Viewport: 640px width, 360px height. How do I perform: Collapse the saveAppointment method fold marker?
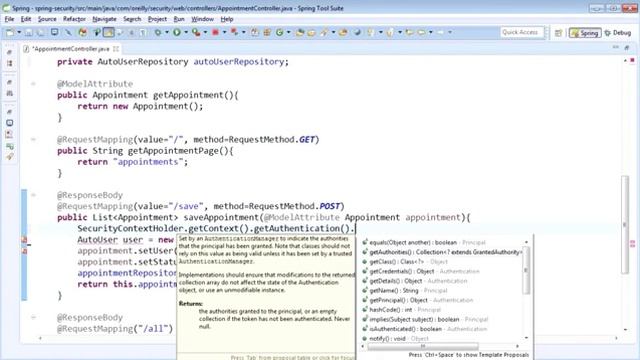pos(33,195)
